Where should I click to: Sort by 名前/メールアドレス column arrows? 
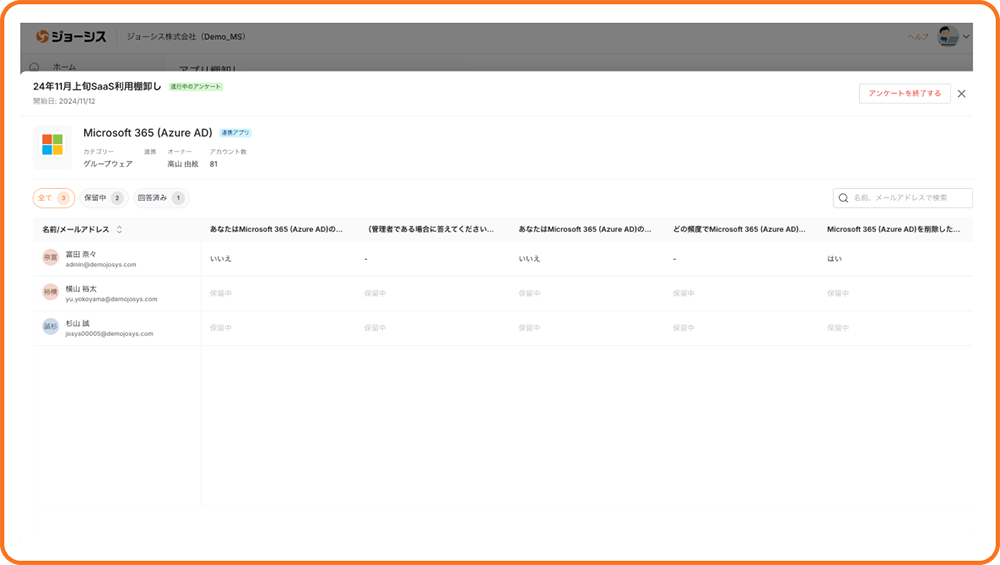point(120,229)
